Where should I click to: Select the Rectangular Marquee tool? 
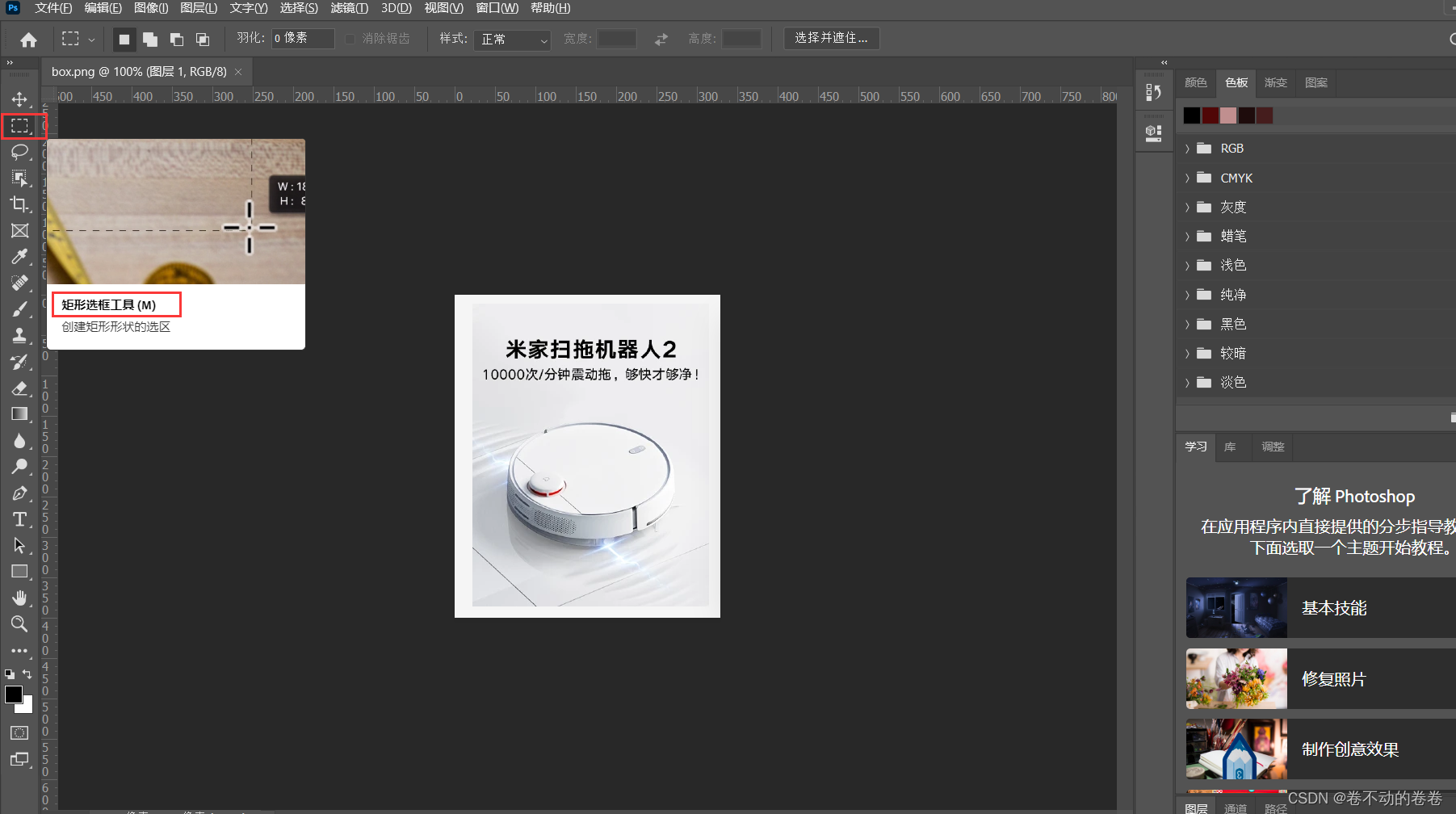[19, 126]
